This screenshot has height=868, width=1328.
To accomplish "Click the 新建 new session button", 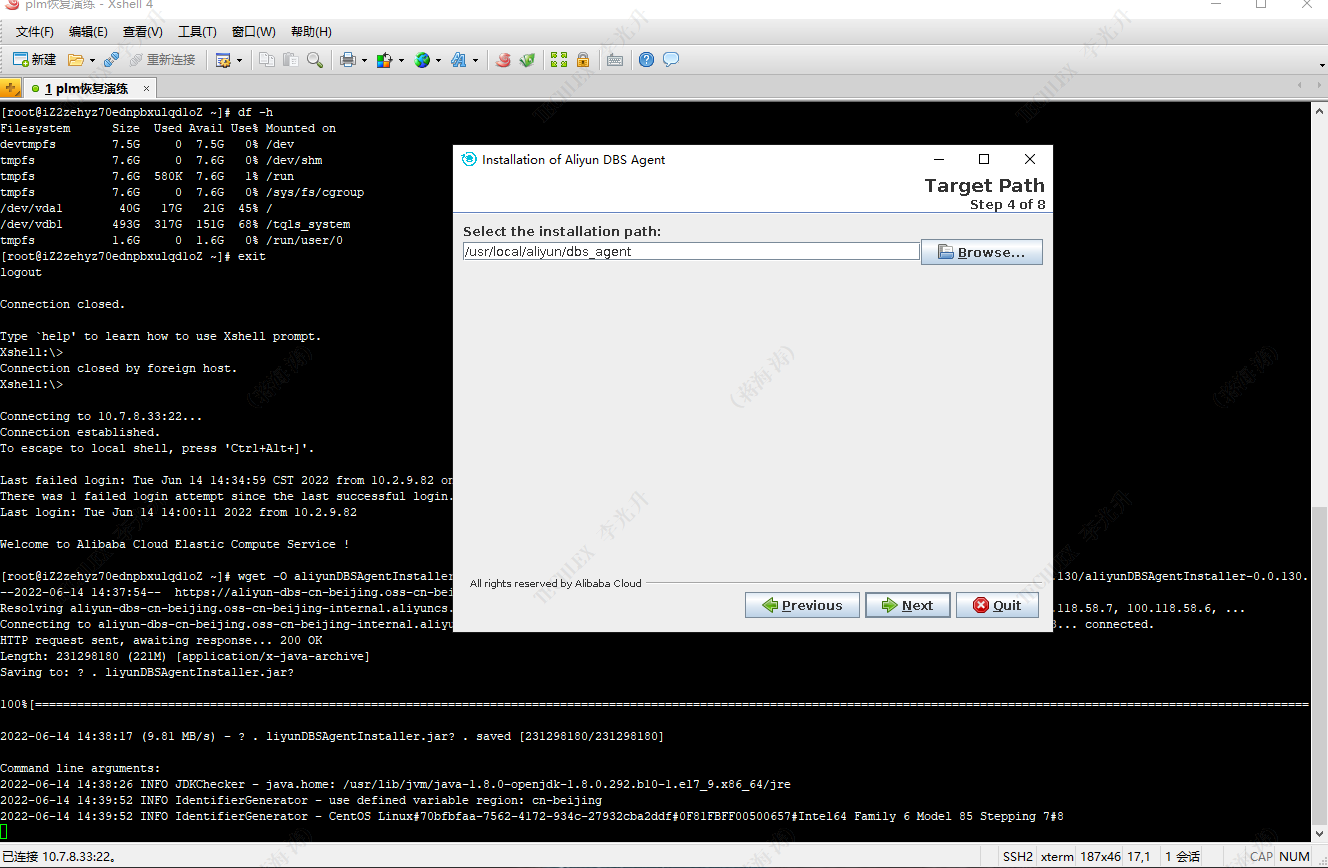I will point(35,60).
